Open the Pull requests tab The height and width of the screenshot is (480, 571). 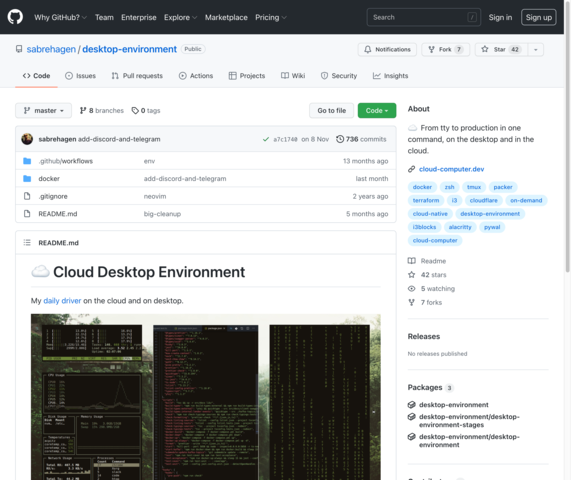(x=137, y=76)
